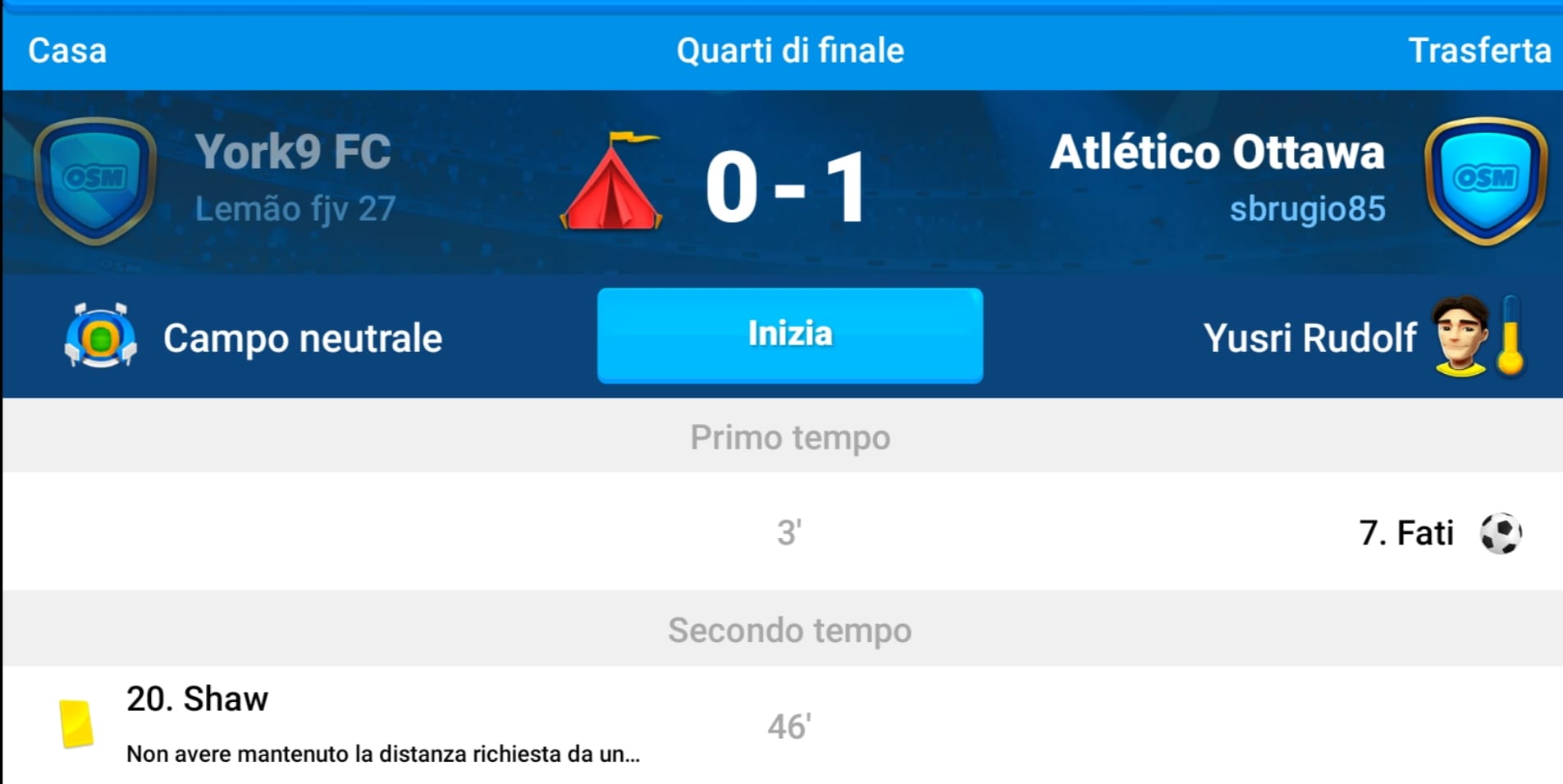Open manager profile sbrugio85
1563x784 pixels.
[1307, 209]
